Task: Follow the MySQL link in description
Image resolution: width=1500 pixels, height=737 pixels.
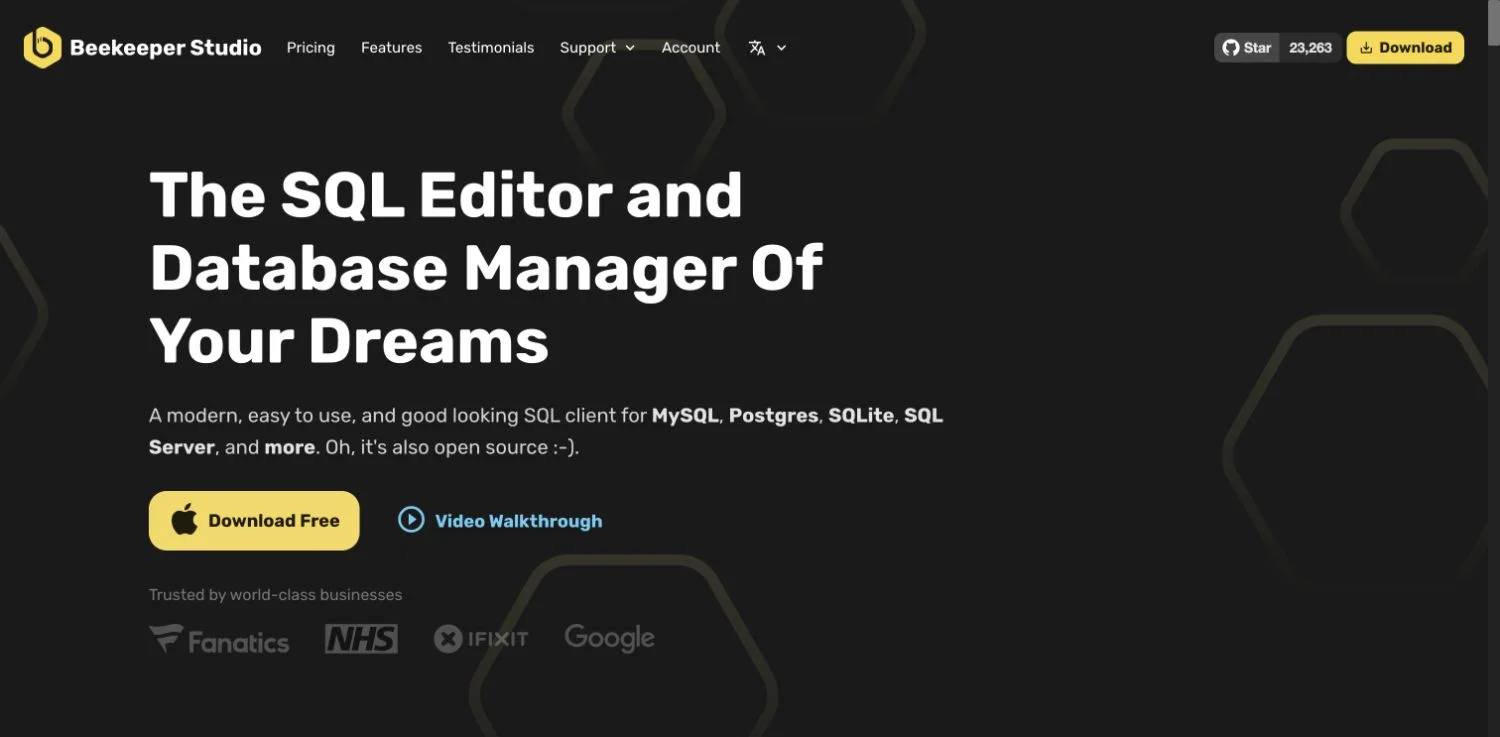Action: 685,415
